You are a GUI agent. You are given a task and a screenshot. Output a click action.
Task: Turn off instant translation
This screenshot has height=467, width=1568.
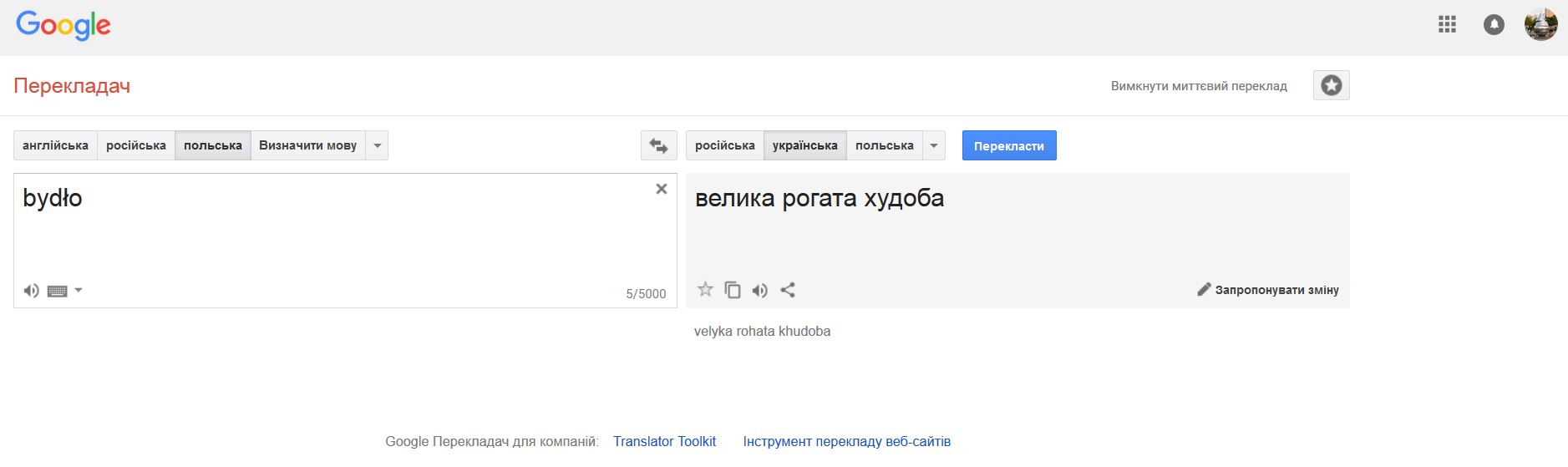point(1198,86)
